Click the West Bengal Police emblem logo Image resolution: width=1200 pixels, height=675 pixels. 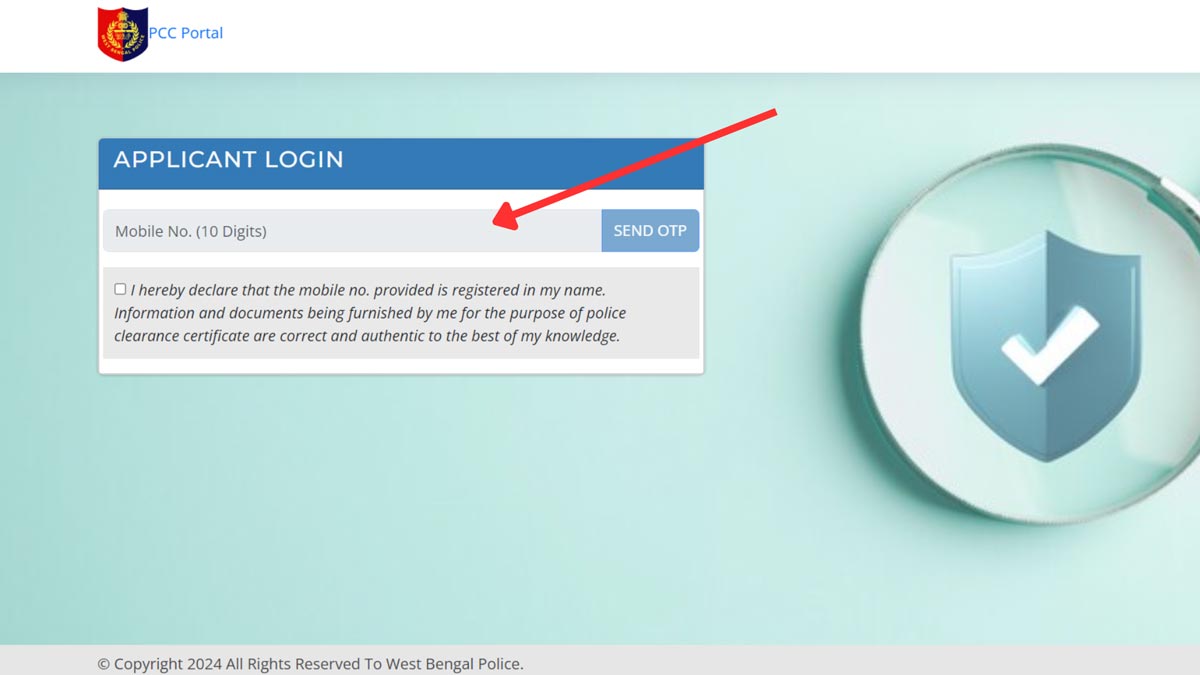coord(122,33)
